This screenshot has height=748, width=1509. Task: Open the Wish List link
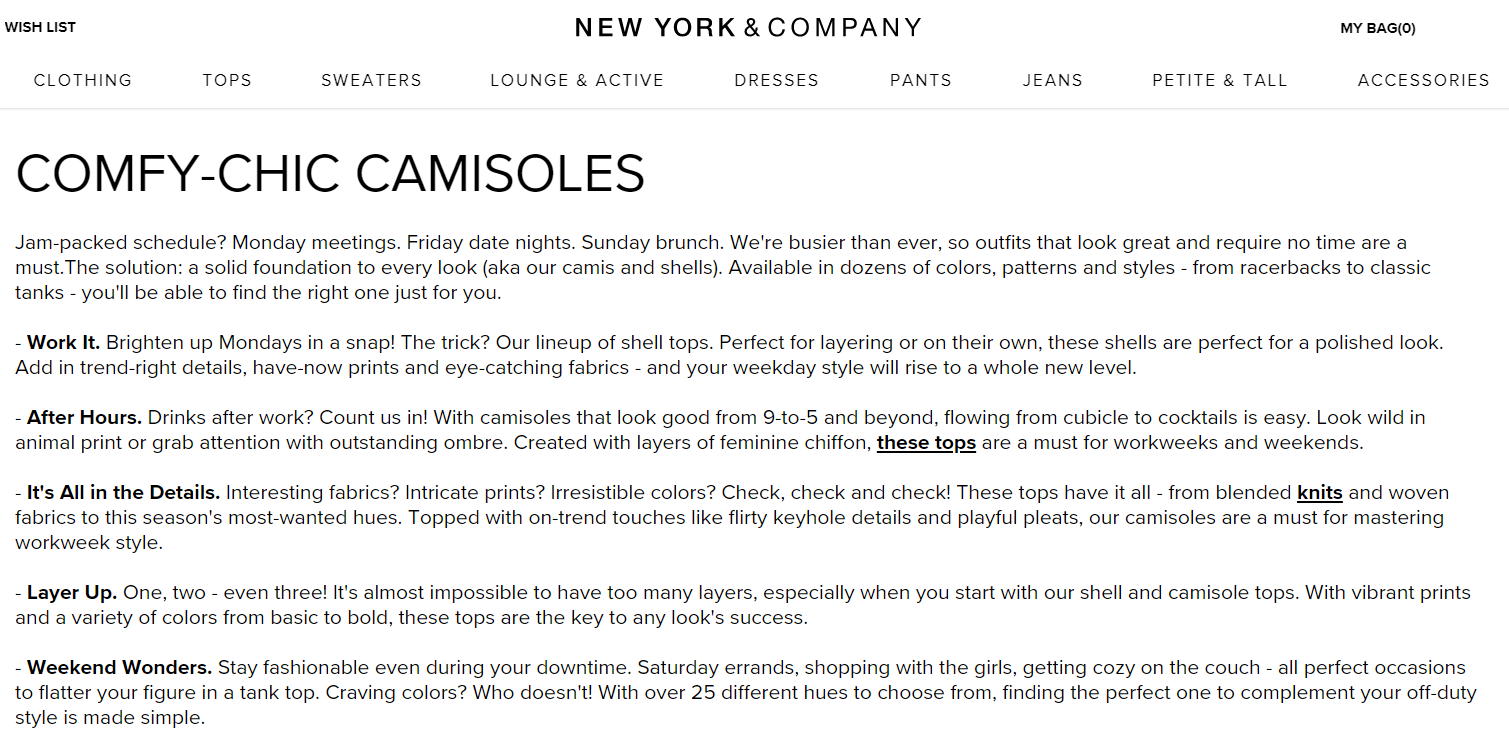pyautogui.click(x=40, y=28)
